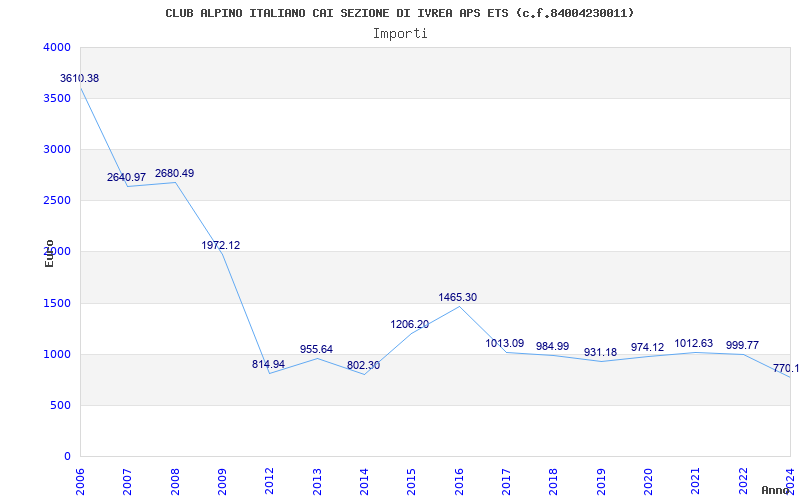
Task: Click the x-axis year 2012
Action: tap(269, 481)
